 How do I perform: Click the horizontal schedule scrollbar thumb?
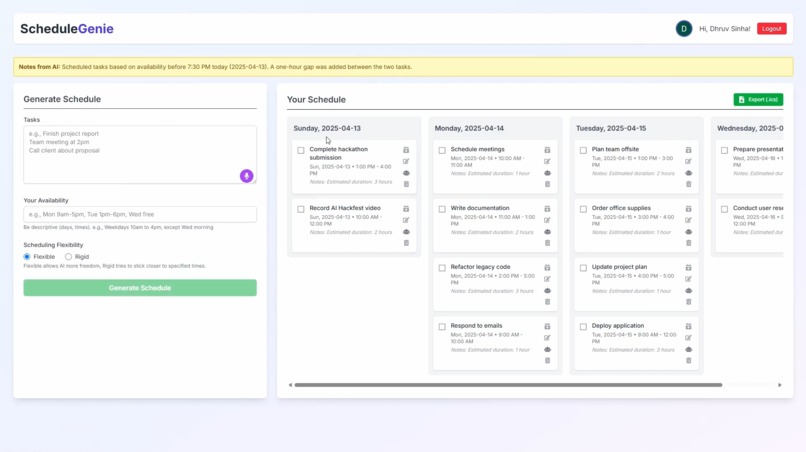pyautogui.click(x=508, y=385)
